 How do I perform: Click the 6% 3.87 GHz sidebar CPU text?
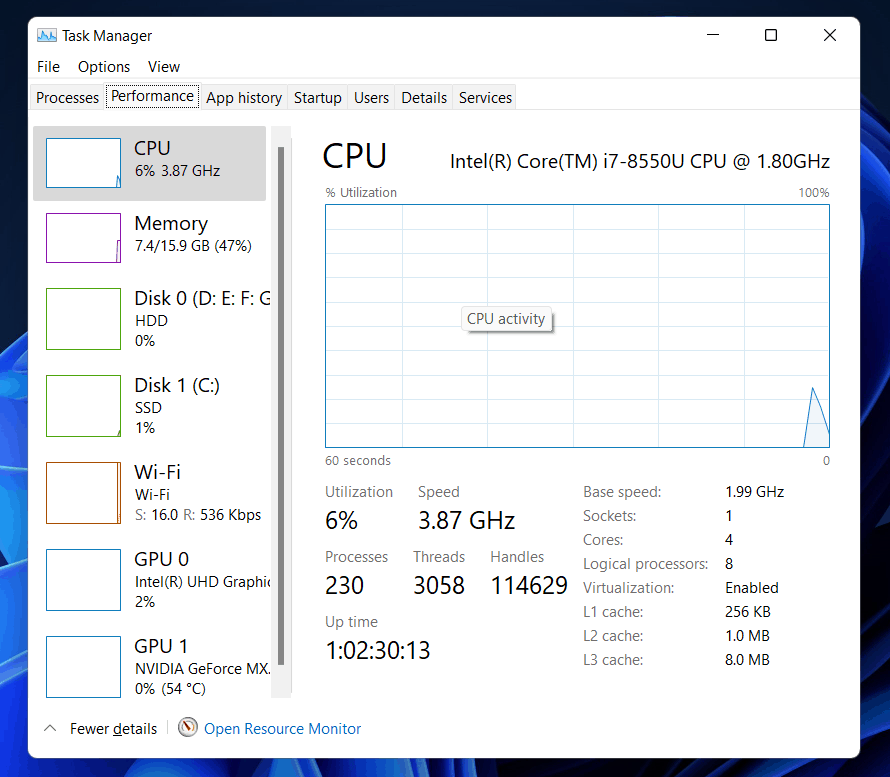click(177, 171)
